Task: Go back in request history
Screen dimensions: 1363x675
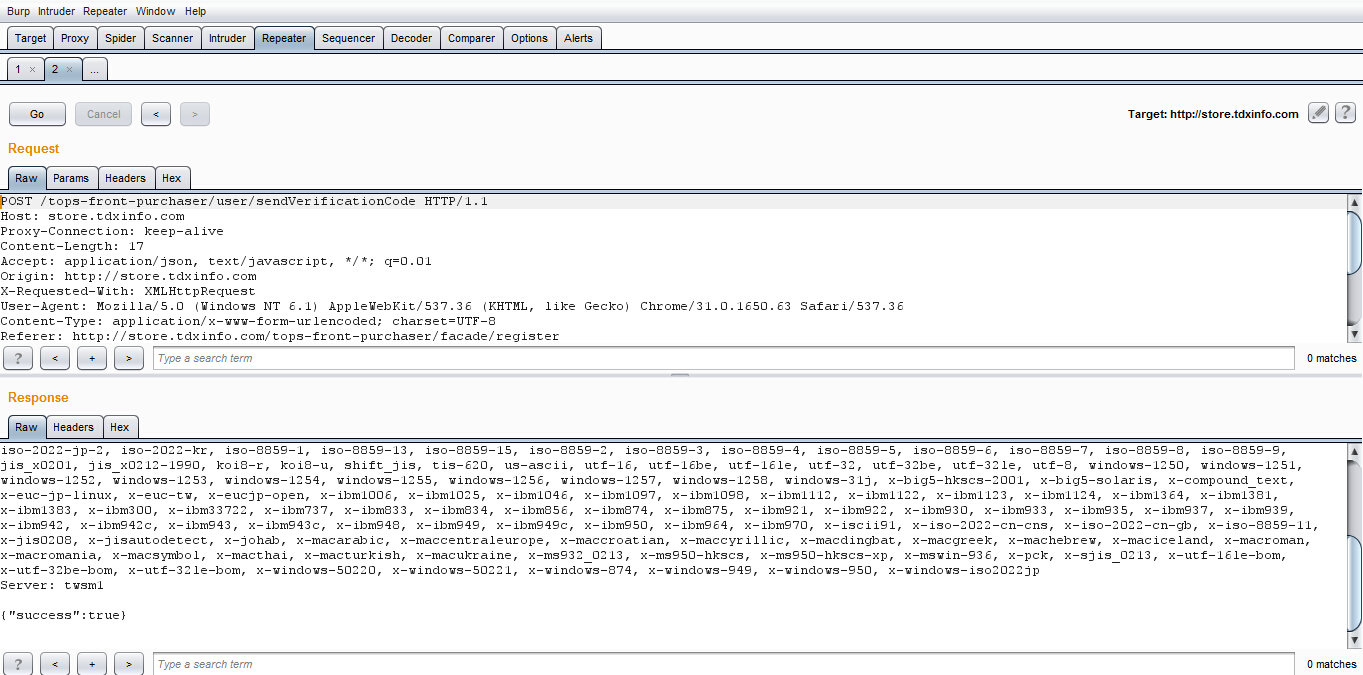Action: pos(155,114)
